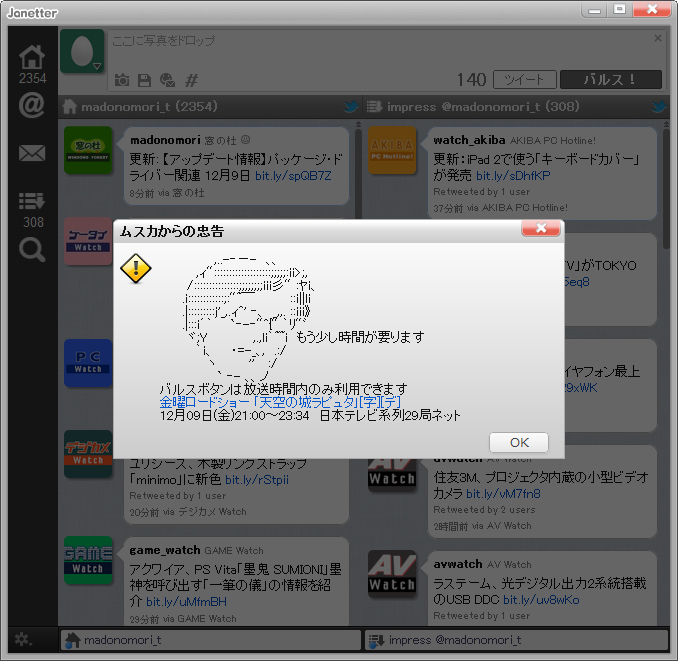Click the floppy disk save draft icon
678x661 pixels.
(x=144, y=80)
